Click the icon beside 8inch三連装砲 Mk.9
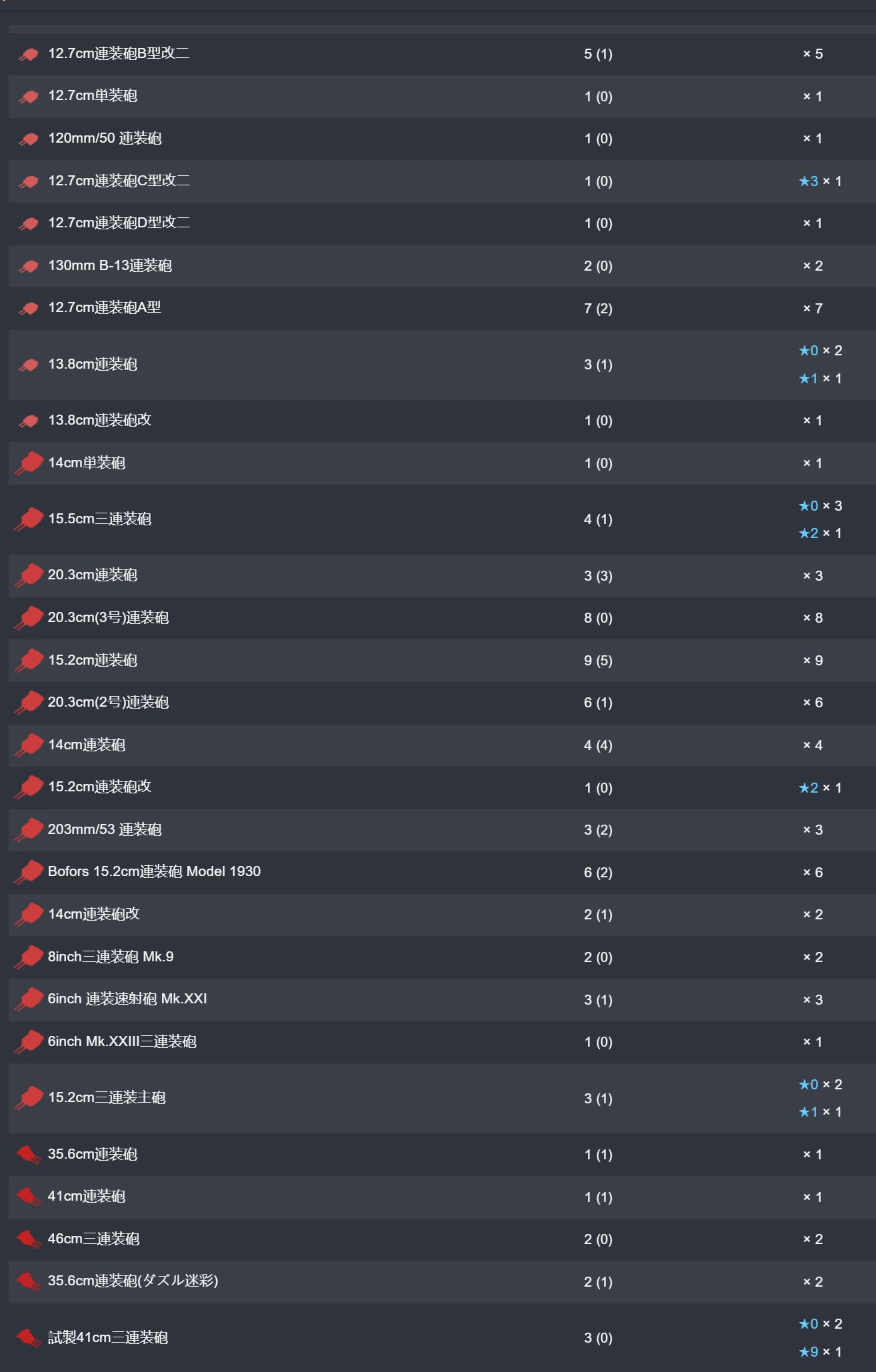 pyautogui.click(x=29, y=957)
